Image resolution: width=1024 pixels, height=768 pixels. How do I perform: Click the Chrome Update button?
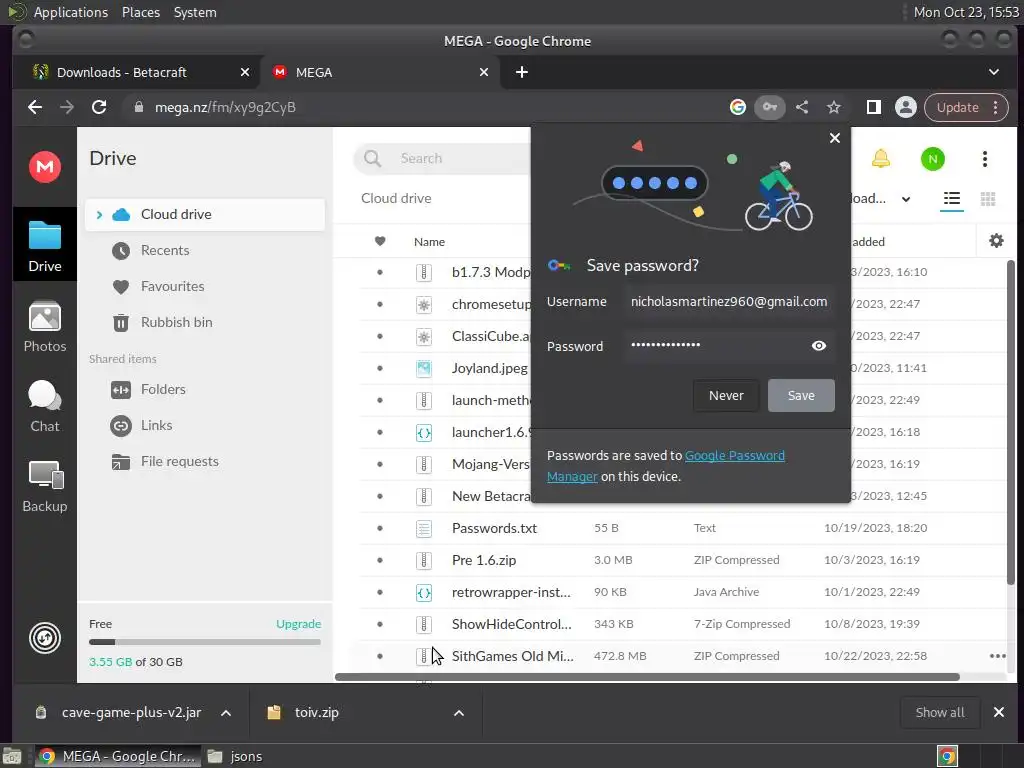(x=967, y=107)
